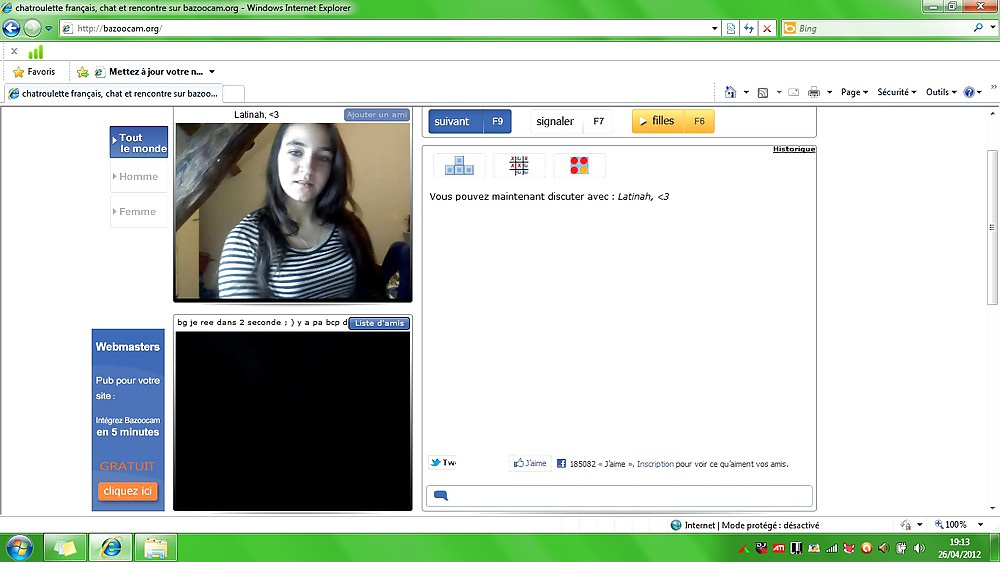Open the Page menu
This screenshot has width=1000, height=562.
tap(854, 92)
